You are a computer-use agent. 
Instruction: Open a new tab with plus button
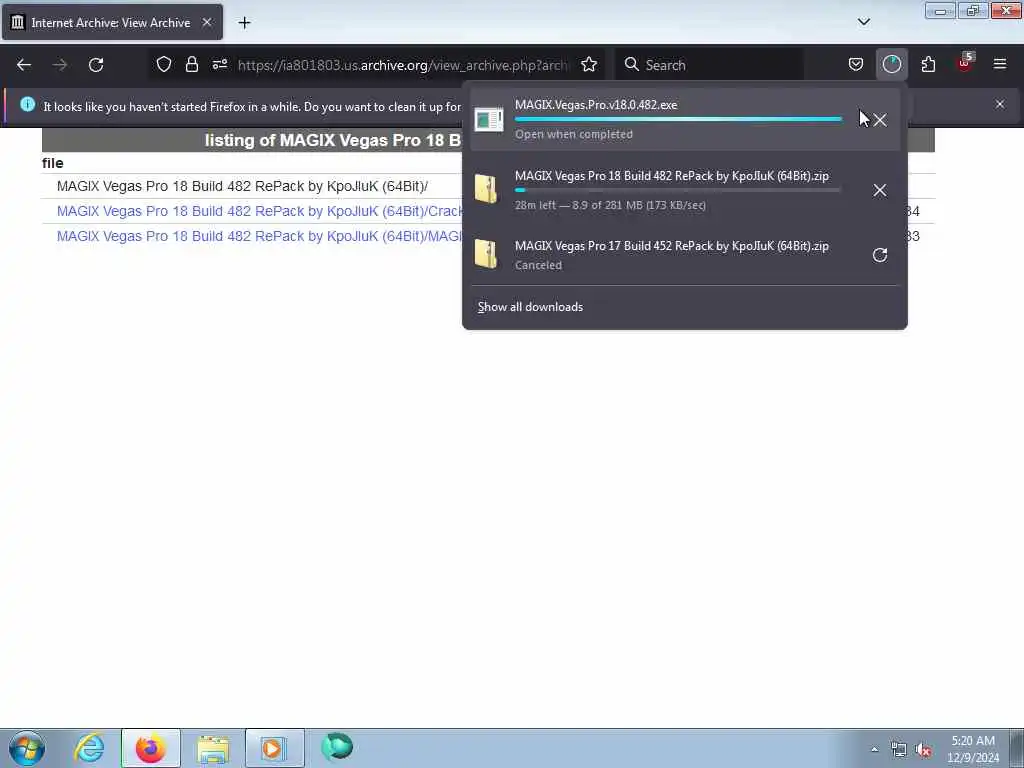tap(244, 23)
